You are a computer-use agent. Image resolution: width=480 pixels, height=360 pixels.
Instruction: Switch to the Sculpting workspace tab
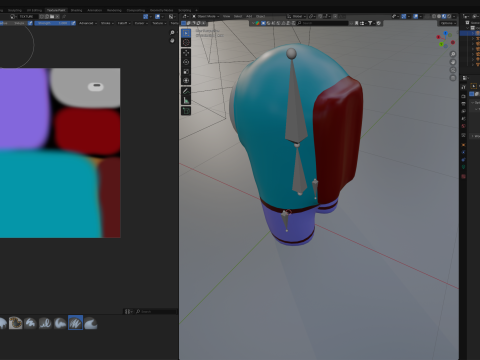15,10
